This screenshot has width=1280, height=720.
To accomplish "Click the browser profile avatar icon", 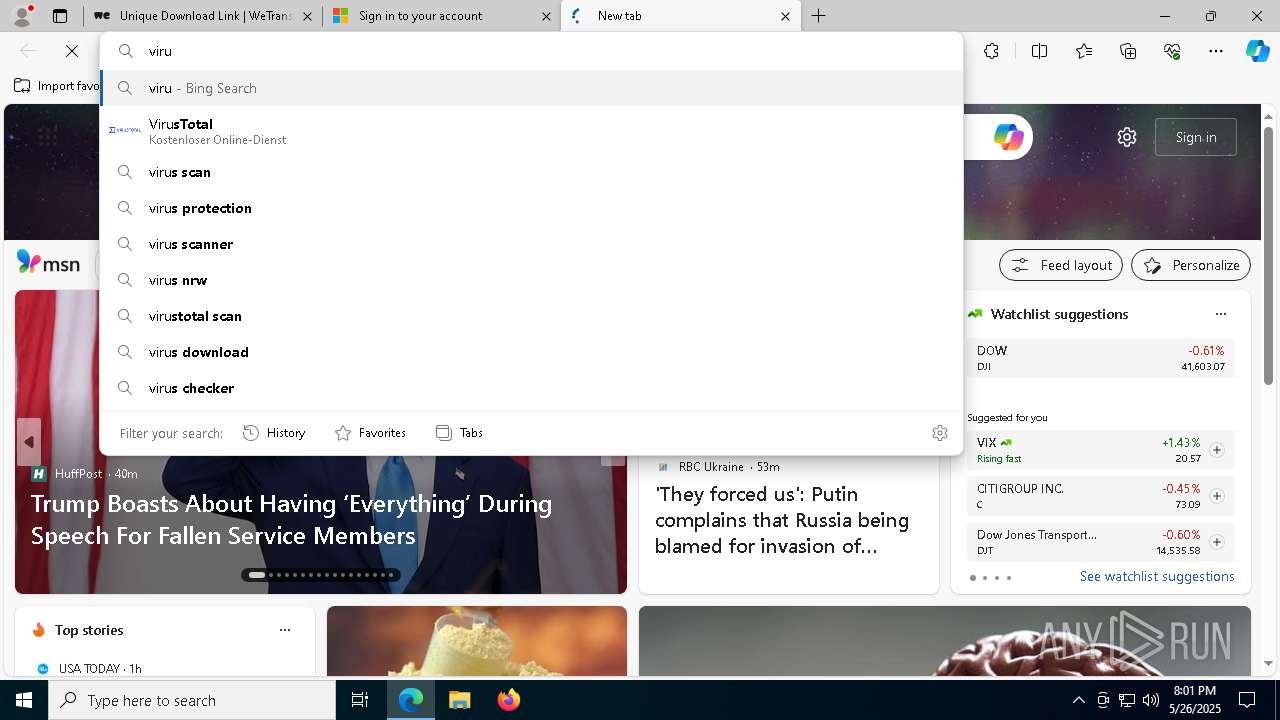I will (22, 15).
